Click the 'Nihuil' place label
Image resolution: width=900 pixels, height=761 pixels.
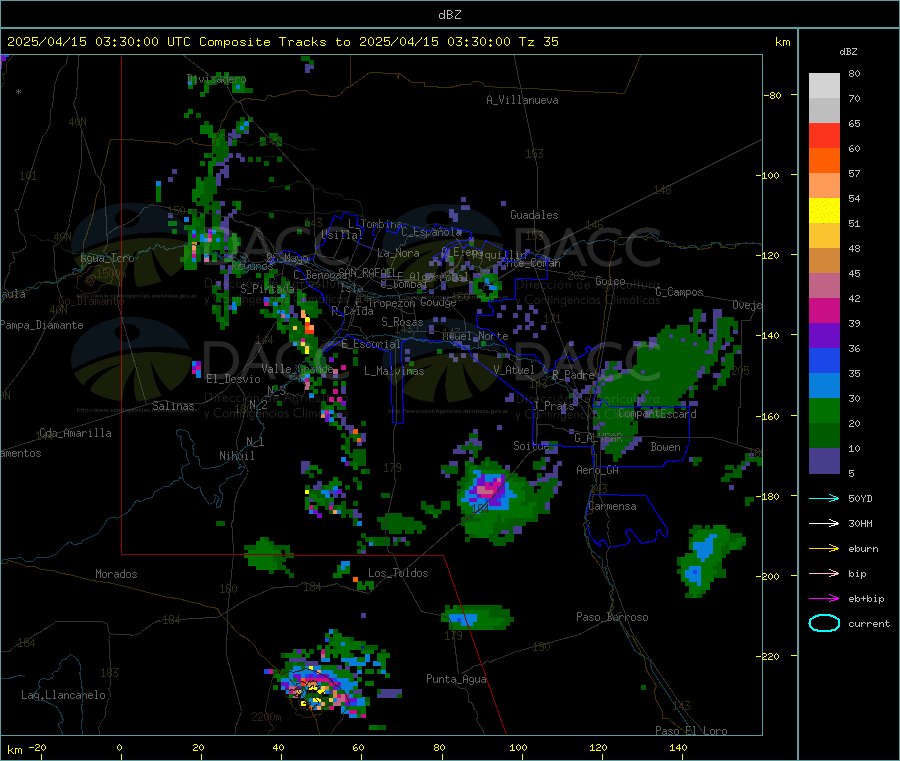[236, 456]
